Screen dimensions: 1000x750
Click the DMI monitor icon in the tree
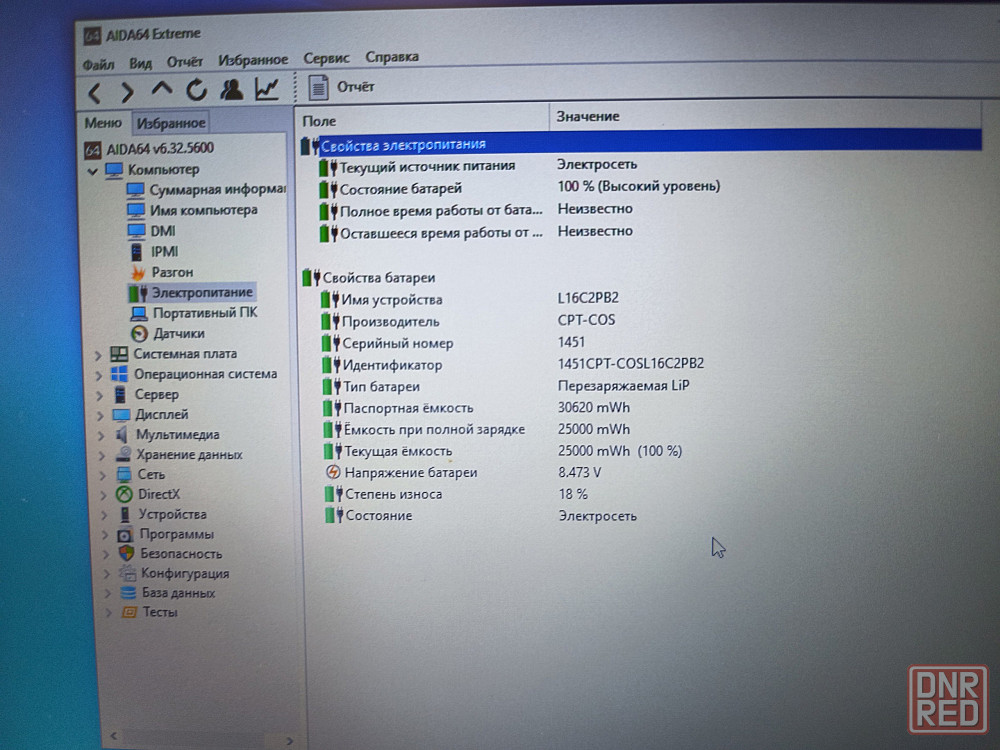coord(136,231)
